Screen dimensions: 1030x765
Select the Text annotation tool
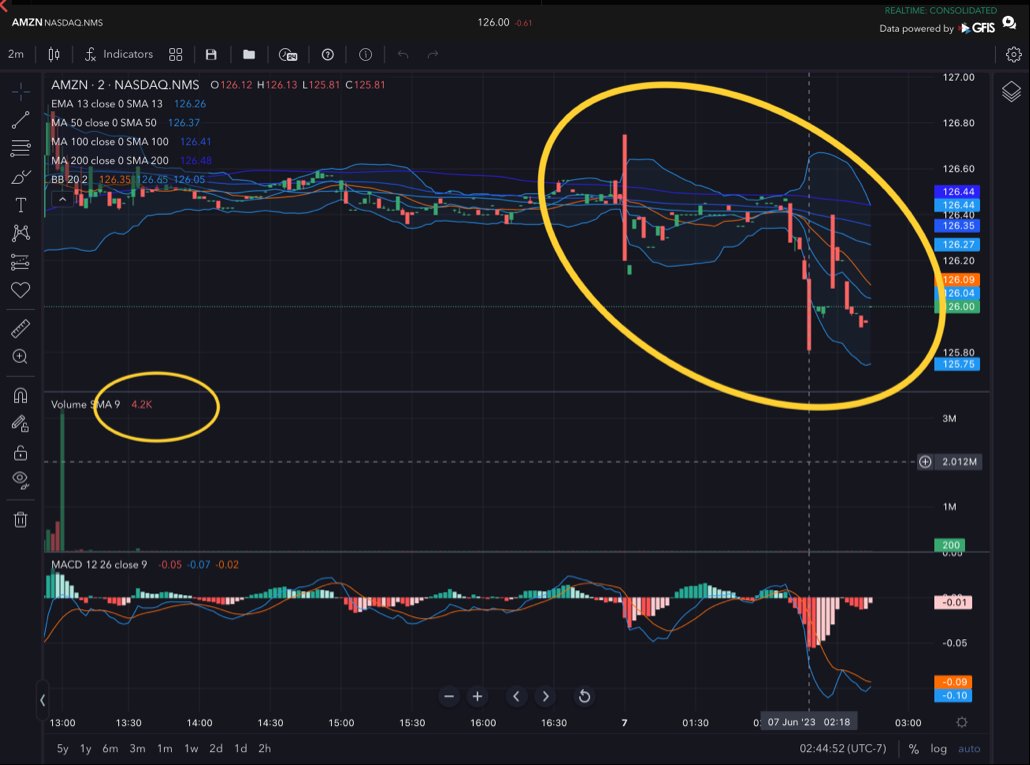pos(20,206)
